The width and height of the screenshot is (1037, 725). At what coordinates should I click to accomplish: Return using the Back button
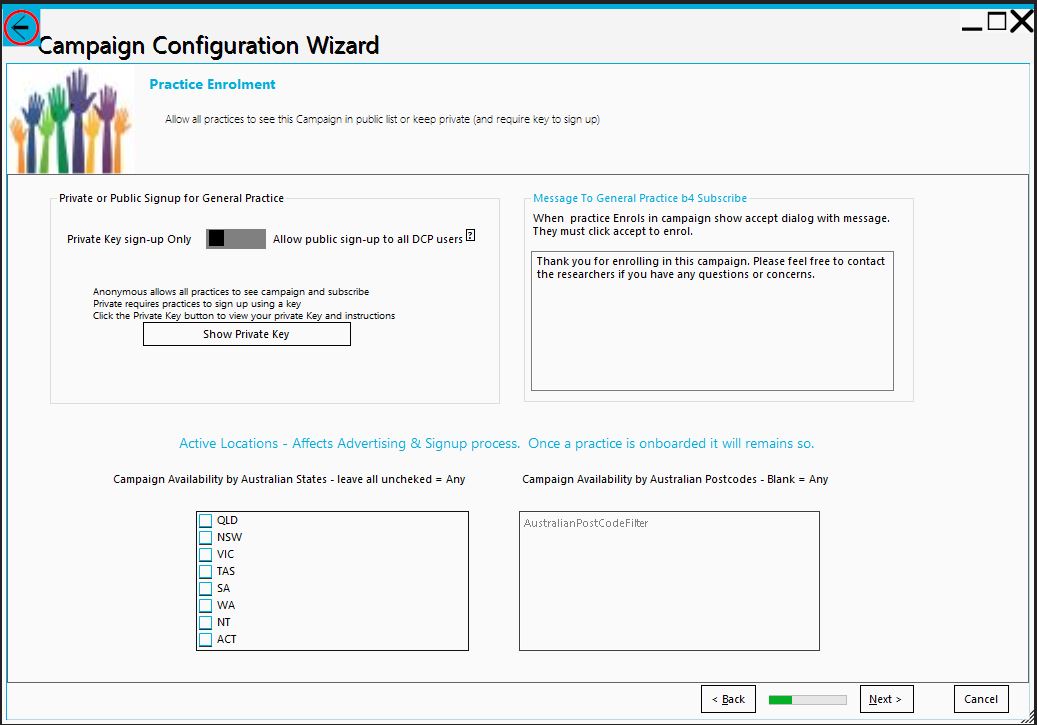pyautogui.click(x=728, y=699)
